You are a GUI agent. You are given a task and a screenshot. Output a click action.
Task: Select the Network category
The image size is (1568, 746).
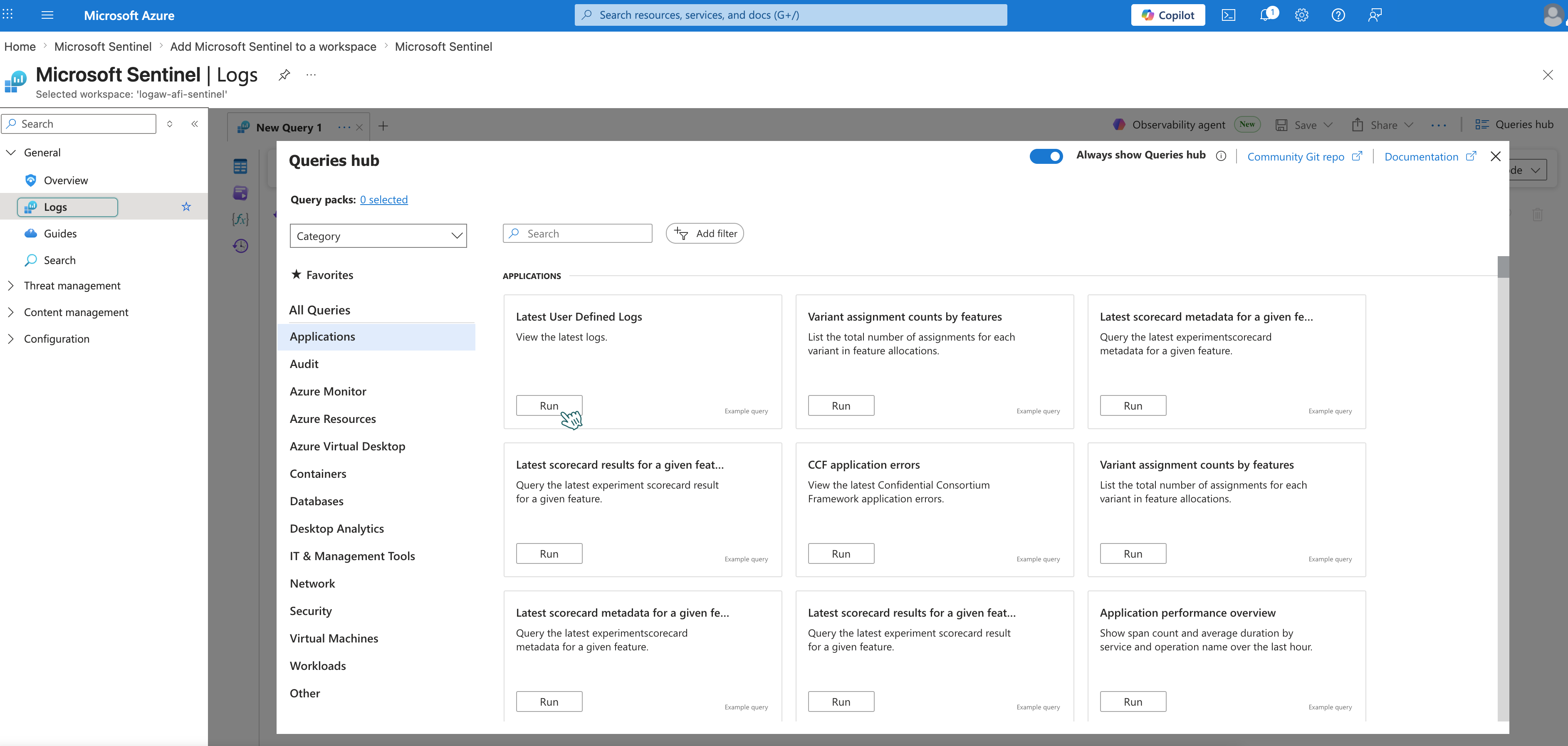312,583
